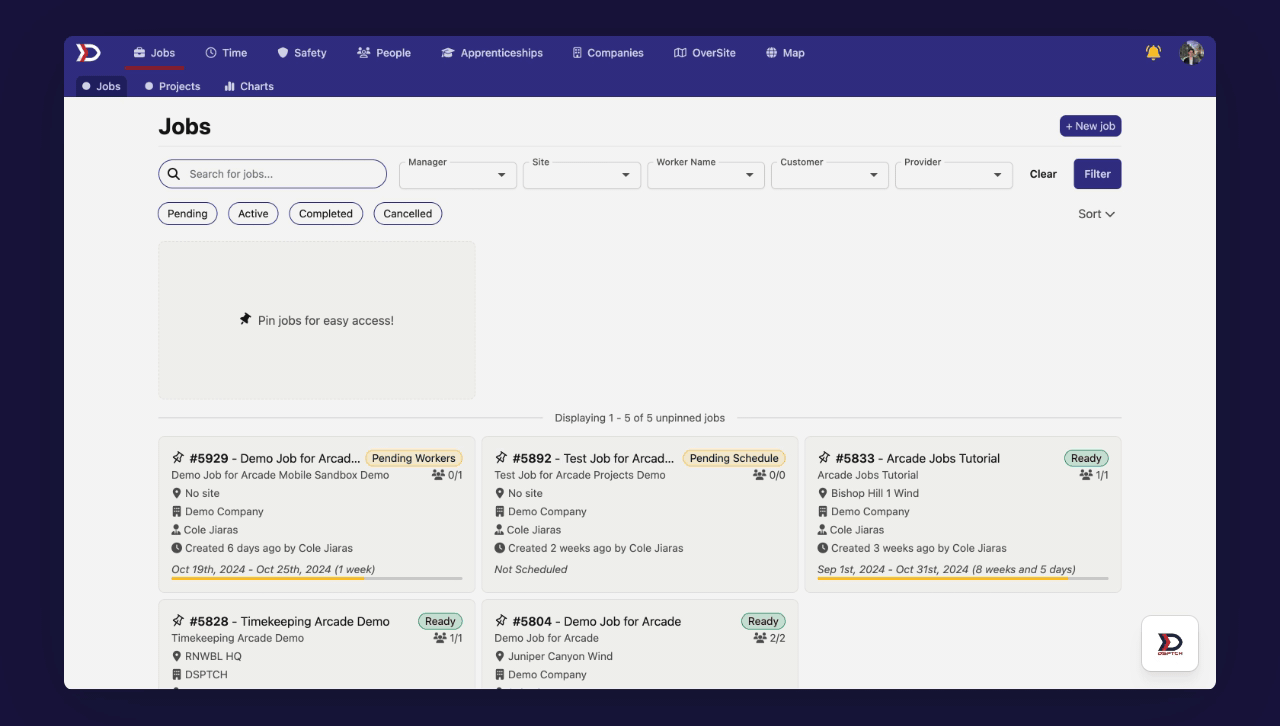
Task: Pin job #5804 with its pin icon
Action: click(x=501, y=621)
